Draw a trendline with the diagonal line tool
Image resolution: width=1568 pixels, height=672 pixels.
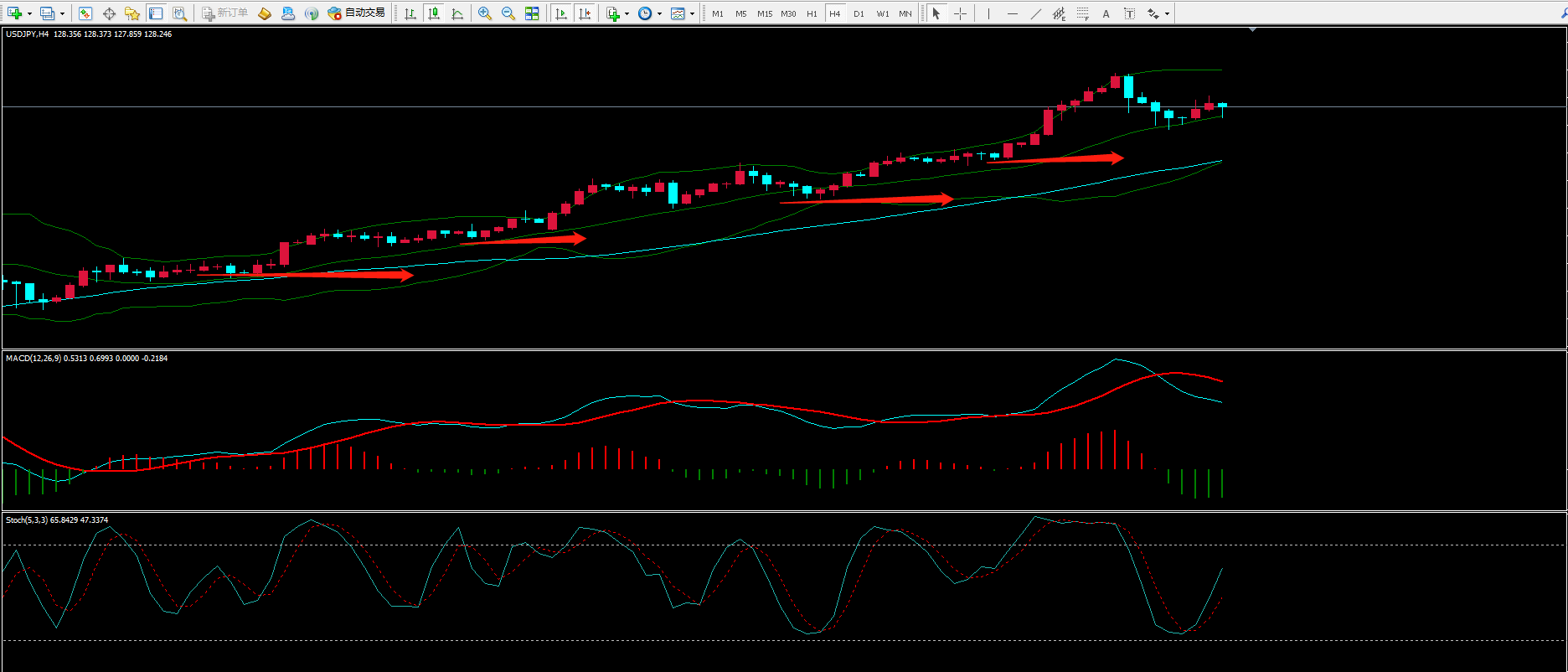[1036, 13]
